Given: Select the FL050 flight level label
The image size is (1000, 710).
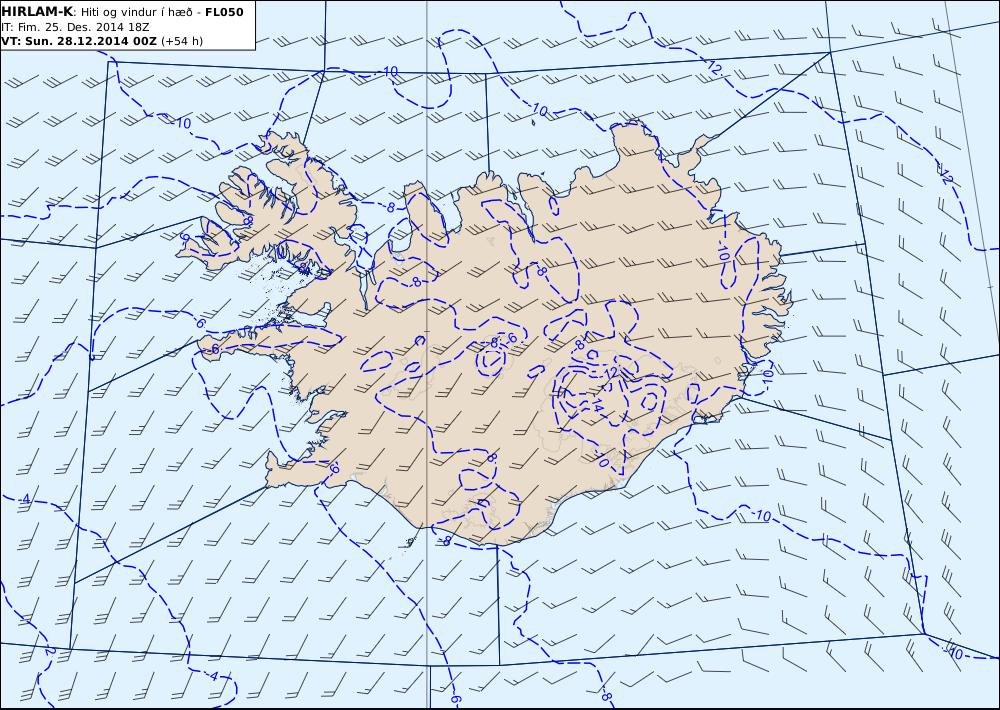Looking at the screenshot, I should pos(224,11).
